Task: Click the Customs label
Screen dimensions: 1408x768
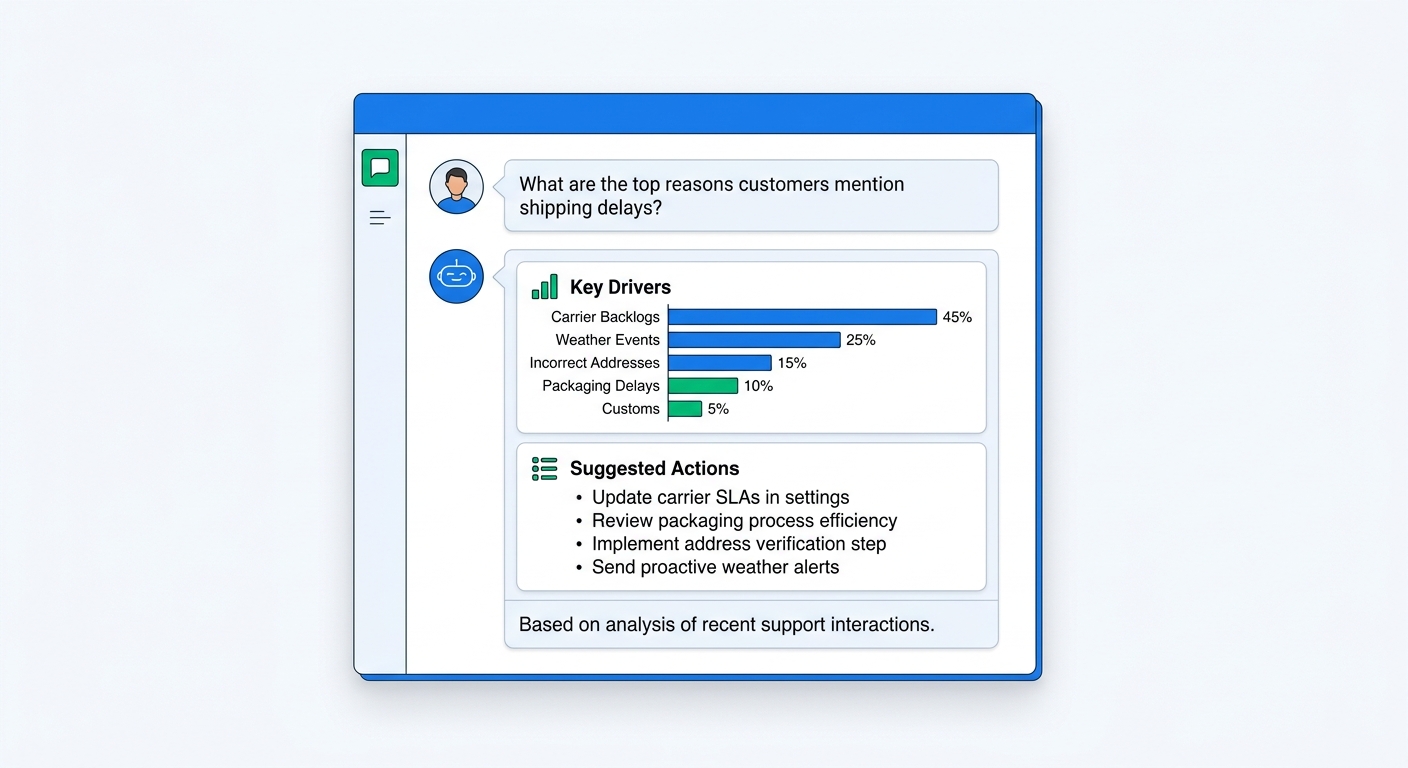Action: point(631,409)
